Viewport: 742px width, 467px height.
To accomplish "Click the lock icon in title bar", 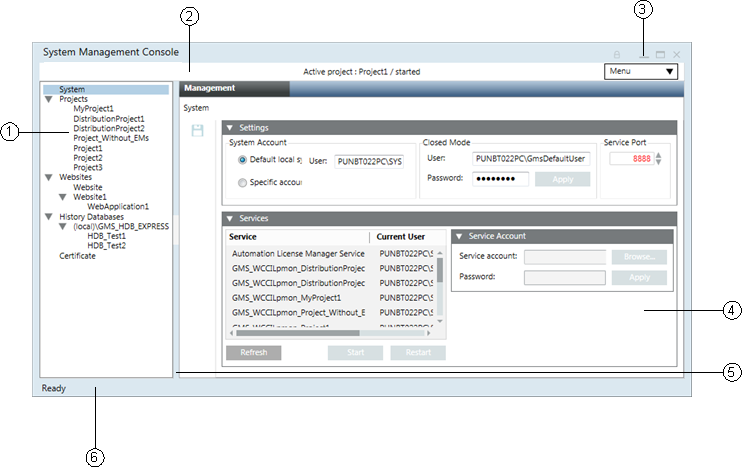I will click(x=616, y=54).
